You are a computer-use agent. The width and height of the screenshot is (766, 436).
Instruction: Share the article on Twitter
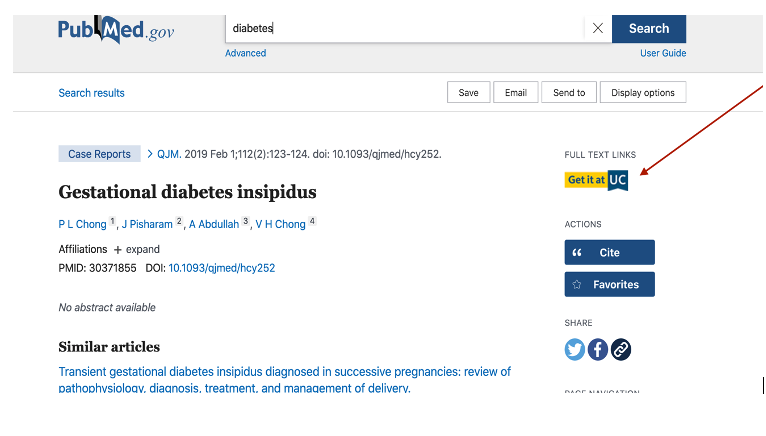[574, 349]
